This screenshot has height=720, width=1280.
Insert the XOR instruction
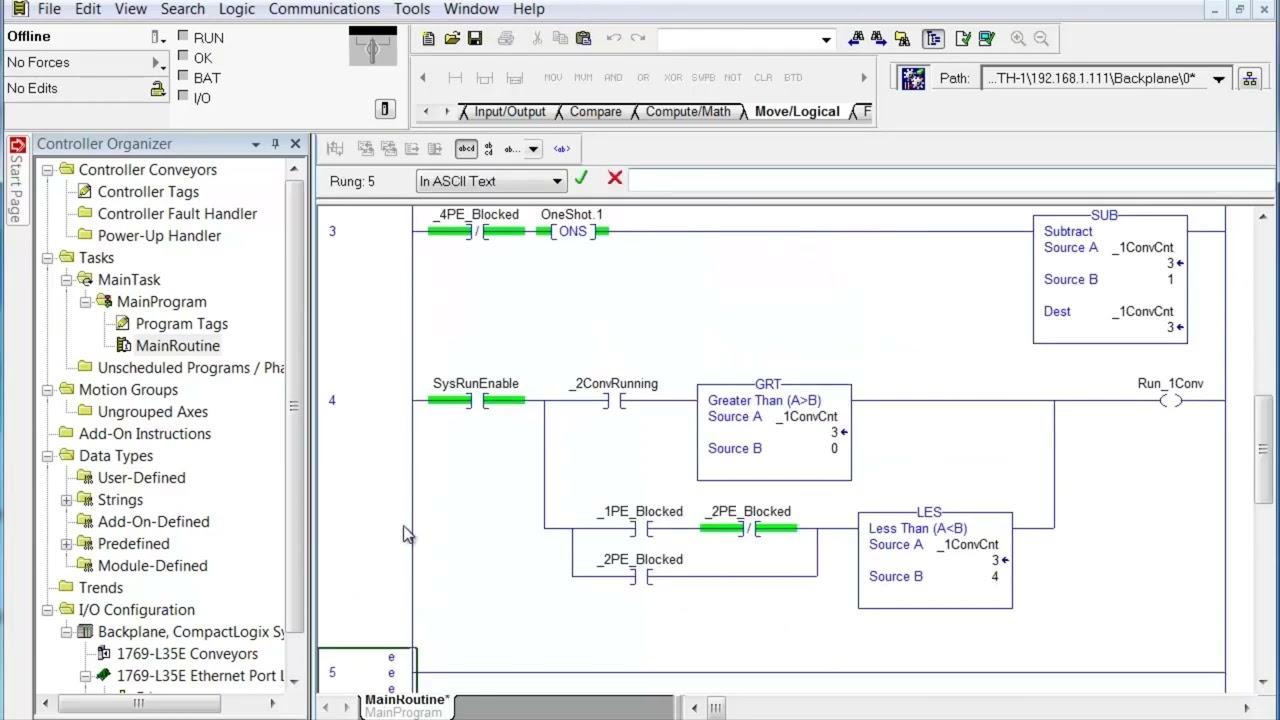click(673, 78)
